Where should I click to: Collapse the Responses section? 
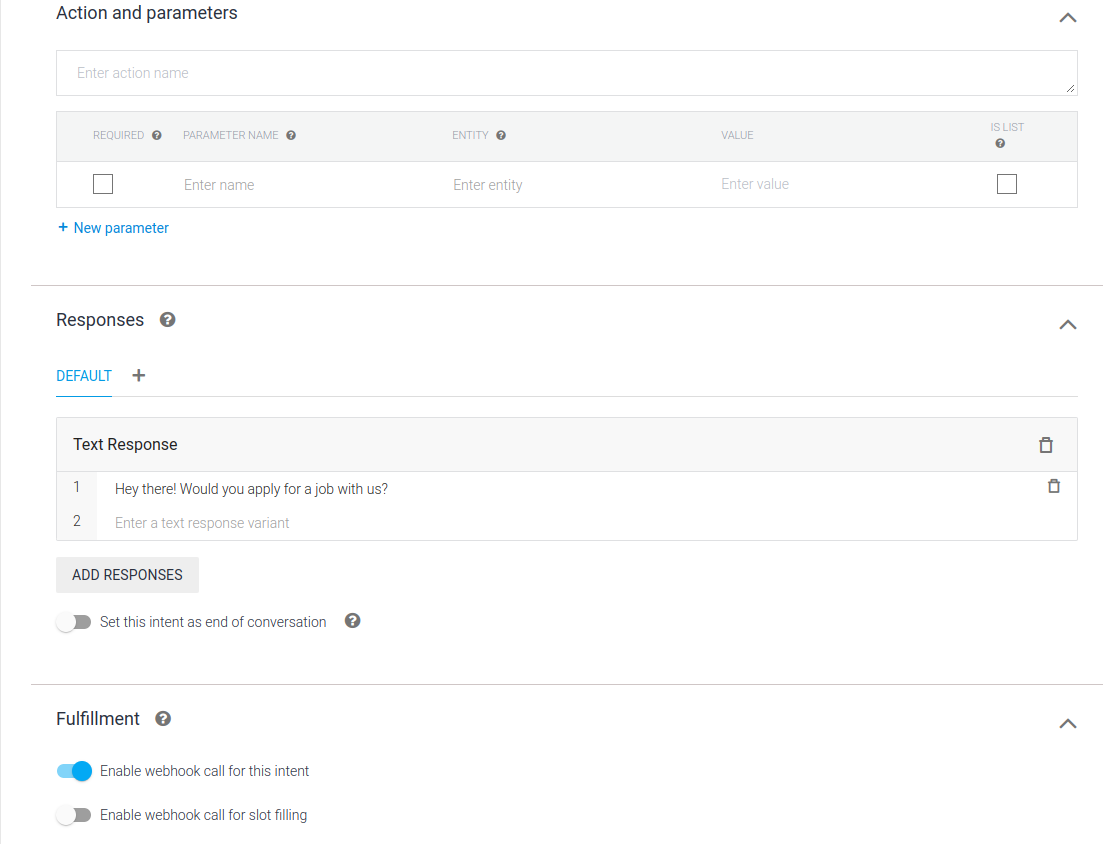(1068, 325)
